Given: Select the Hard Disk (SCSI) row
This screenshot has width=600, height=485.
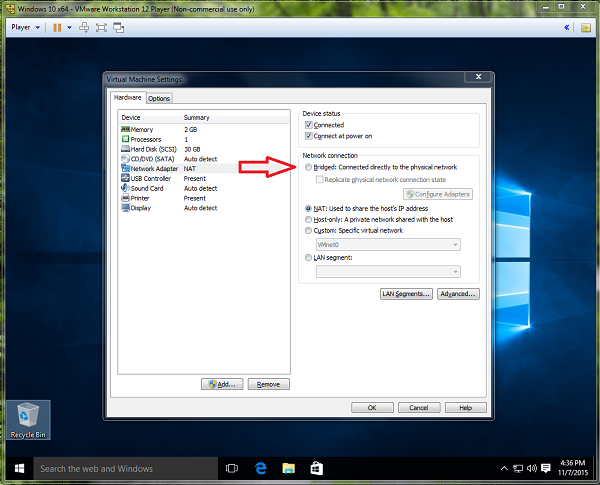Looking at the screenshot, I should (x=204, y=149).
